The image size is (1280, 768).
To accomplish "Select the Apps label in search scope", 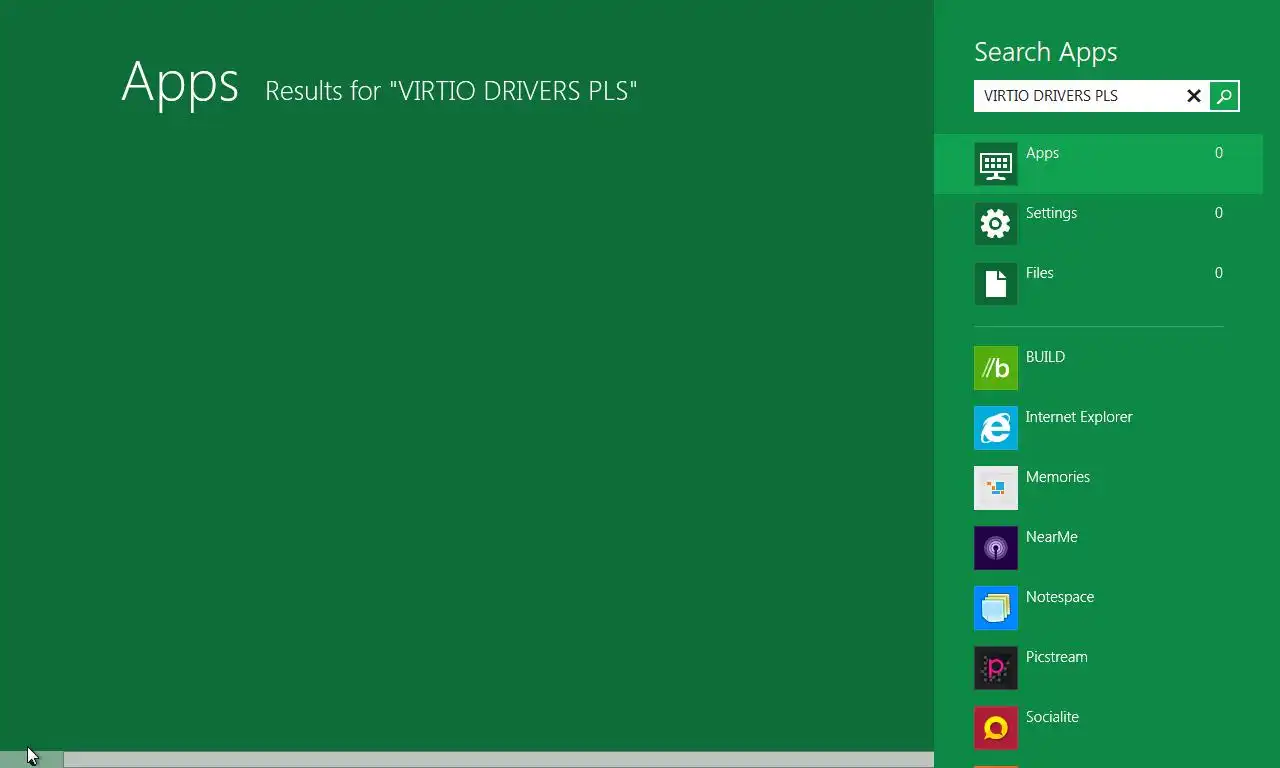I will point(1042,153).
